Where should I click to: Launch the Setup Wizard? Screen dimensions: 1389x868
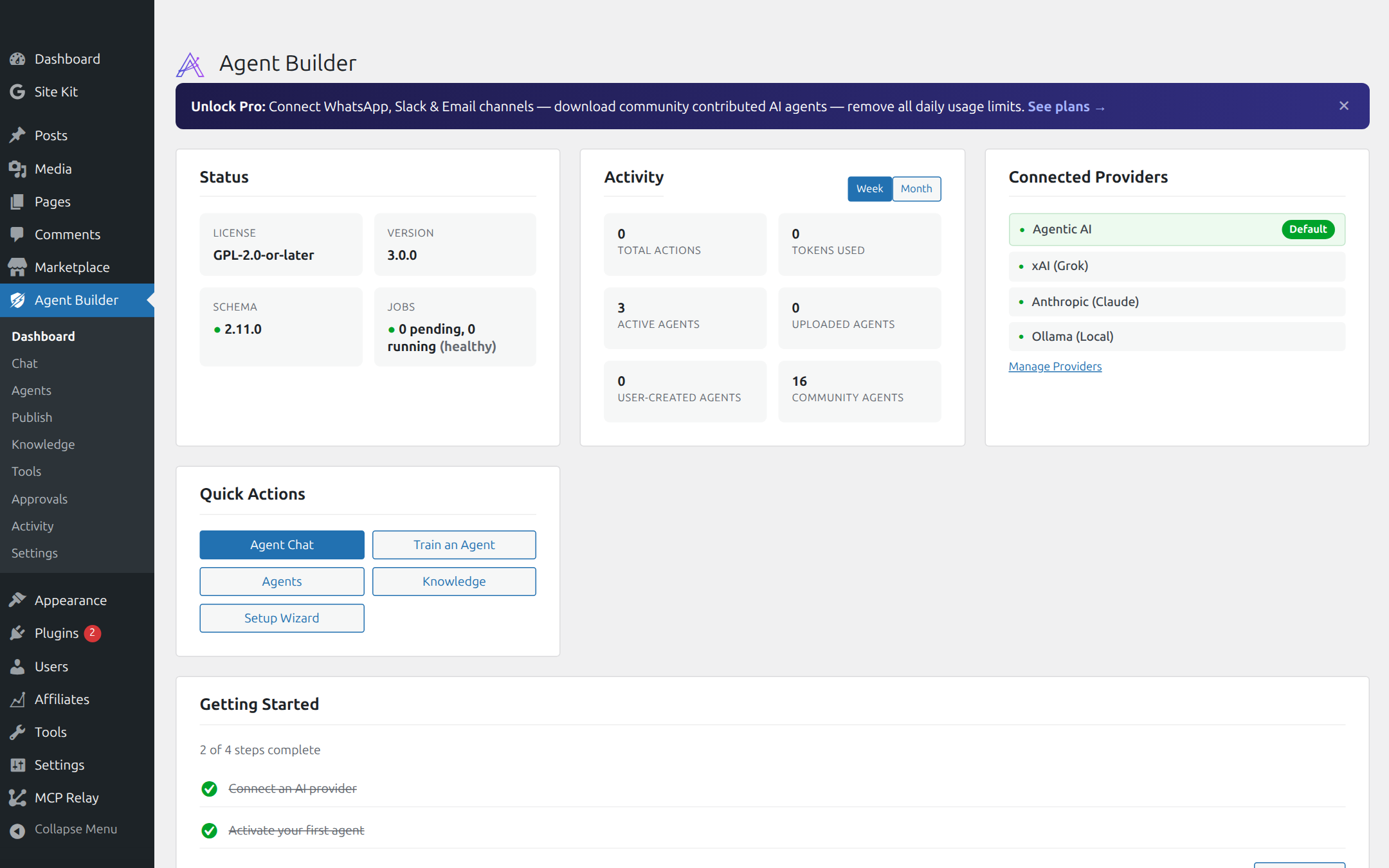click(x=282, y=619)
